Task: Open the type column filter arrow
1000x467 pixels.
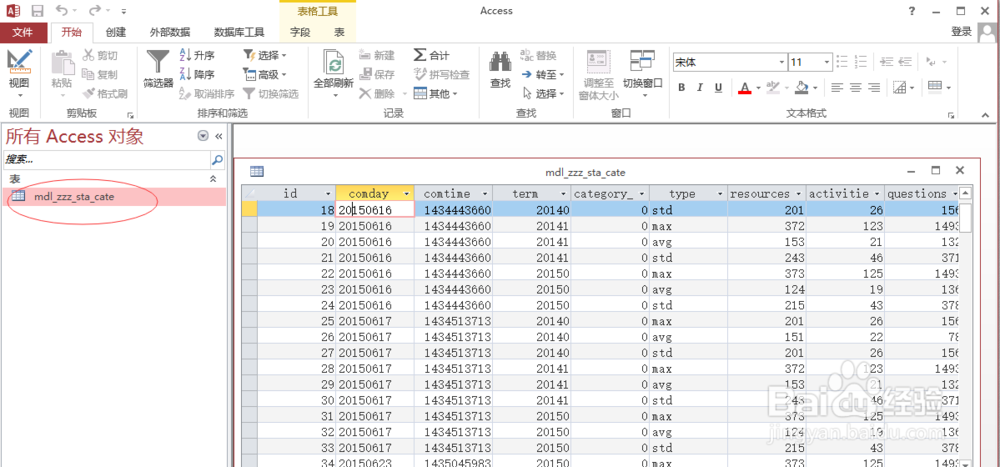Action: (721, 193)
